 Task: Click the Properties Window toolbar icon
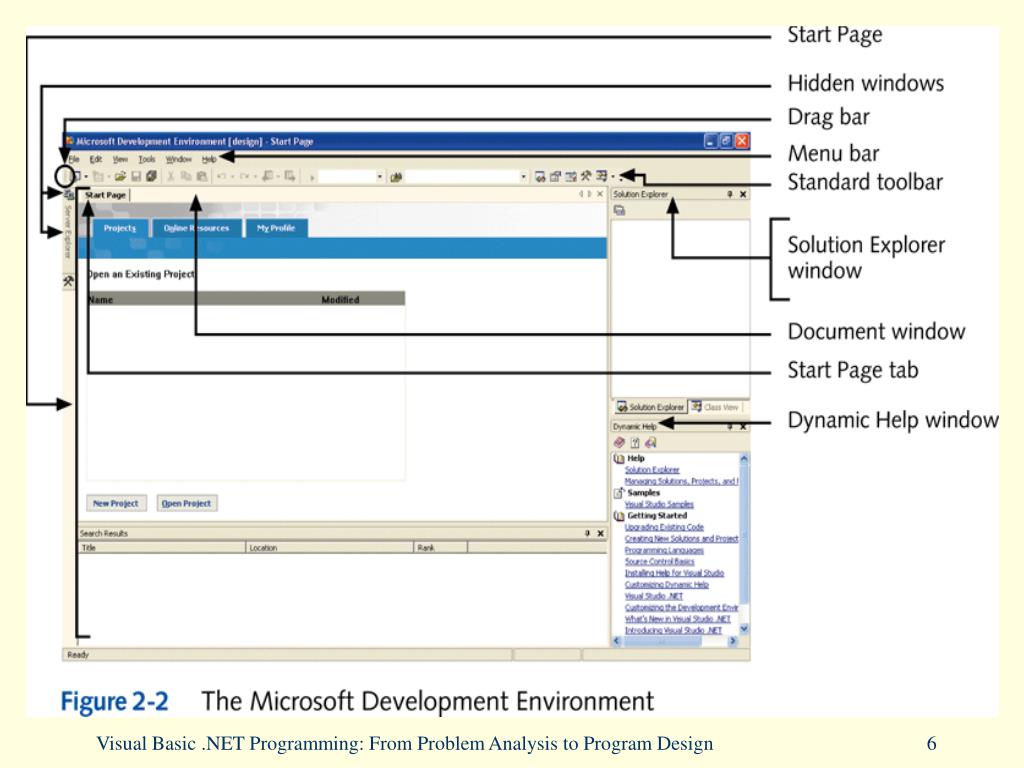click(555, 176)
